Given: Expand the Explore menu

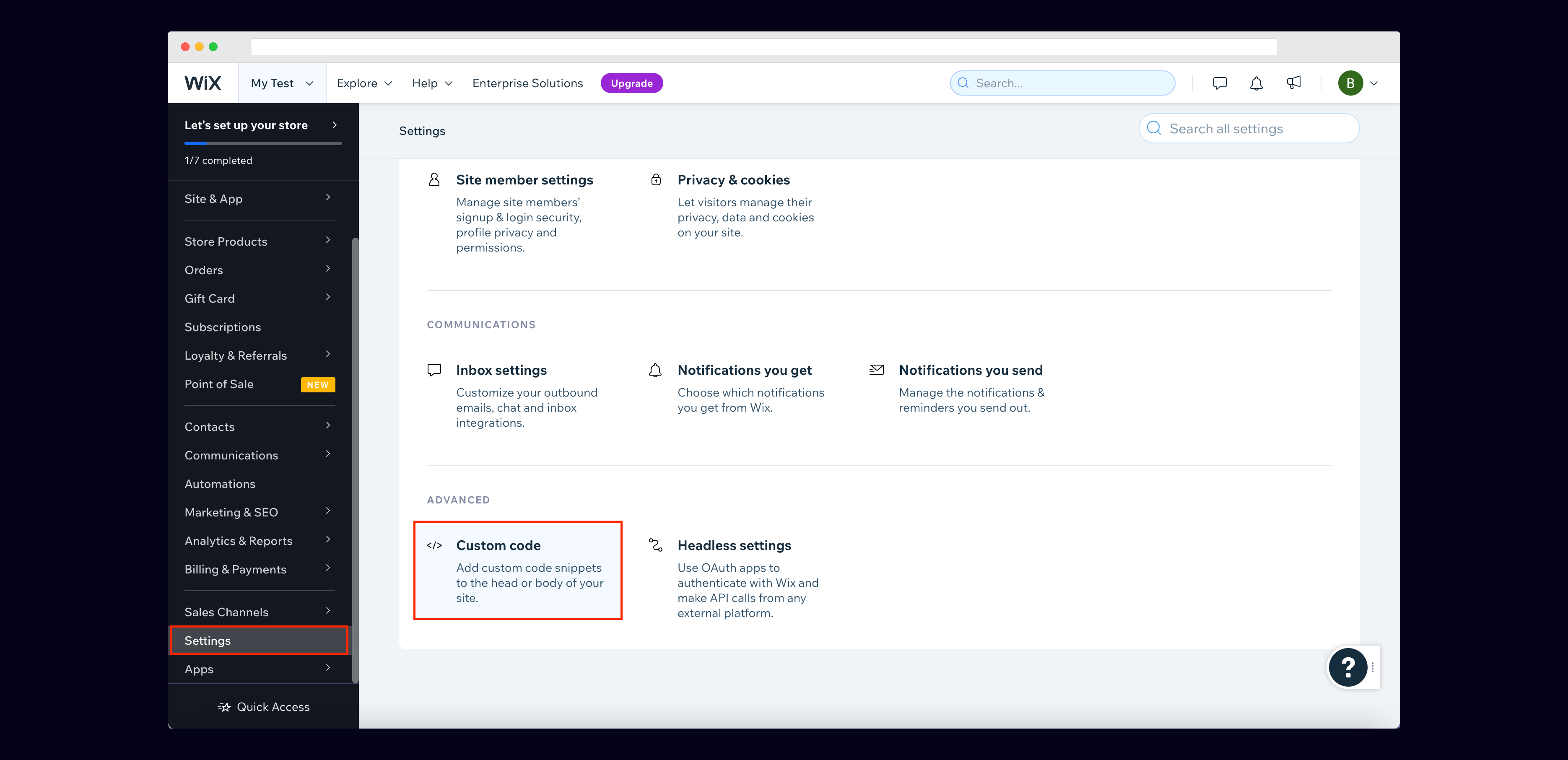Looking at the screenshot, I should click(x=364, y=83).
